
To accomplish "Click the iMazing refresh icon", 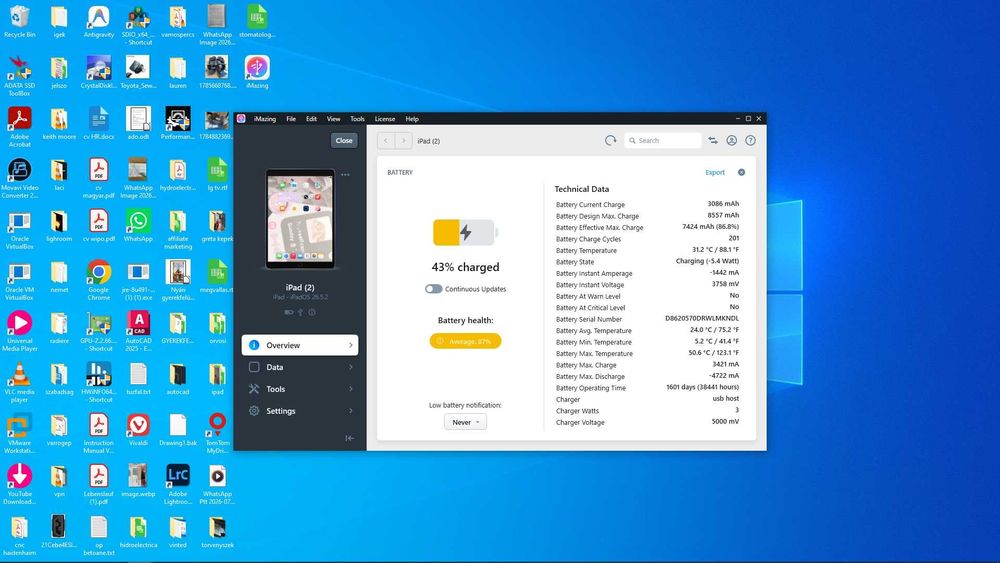I will [610, 140].
